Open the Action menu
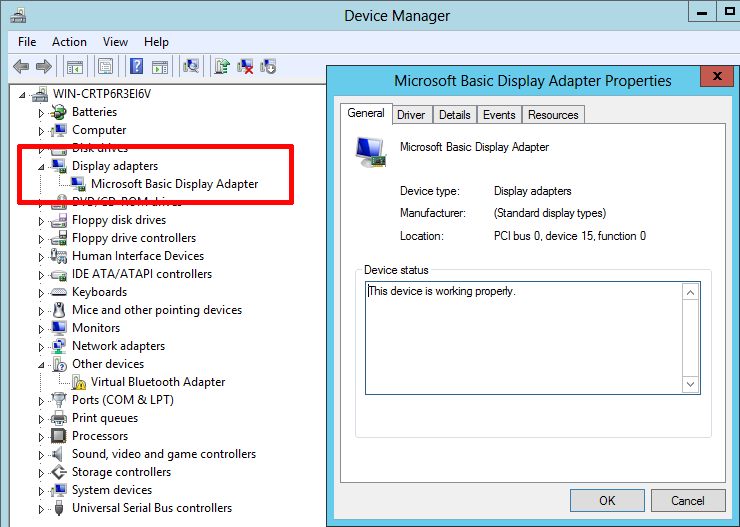The height and width of the screenshot is (527, 740). click(x=69, y=42)
